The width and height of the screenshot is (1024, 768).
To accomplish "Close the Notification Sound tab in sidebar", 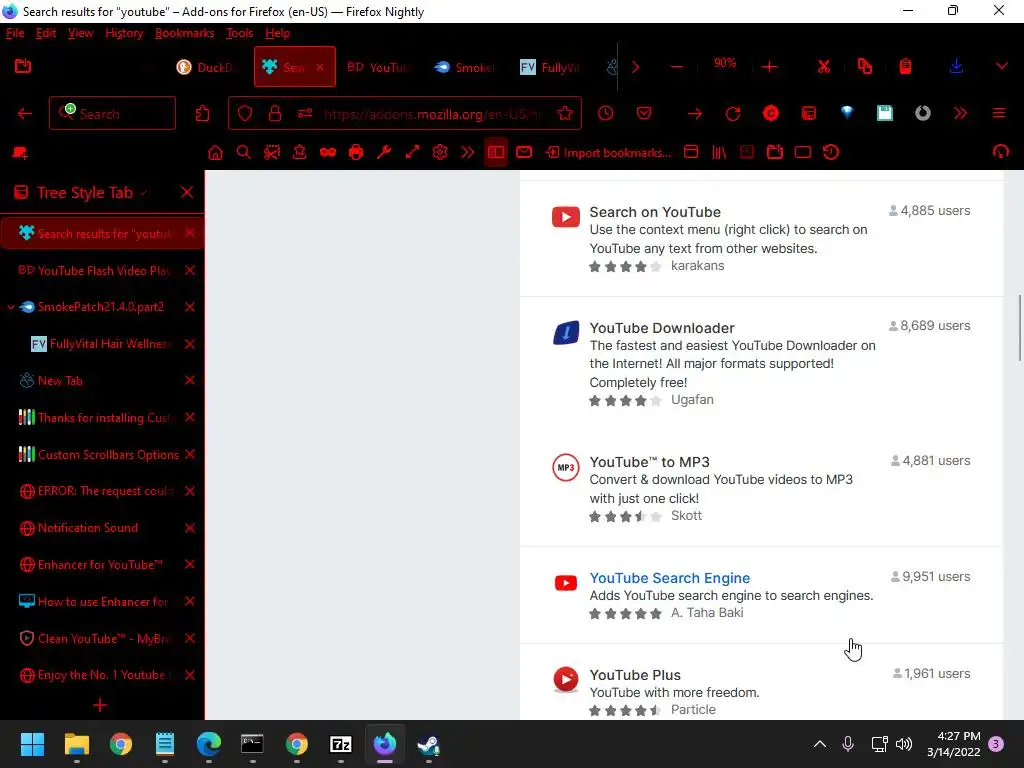I will click(x=190, y=528).
